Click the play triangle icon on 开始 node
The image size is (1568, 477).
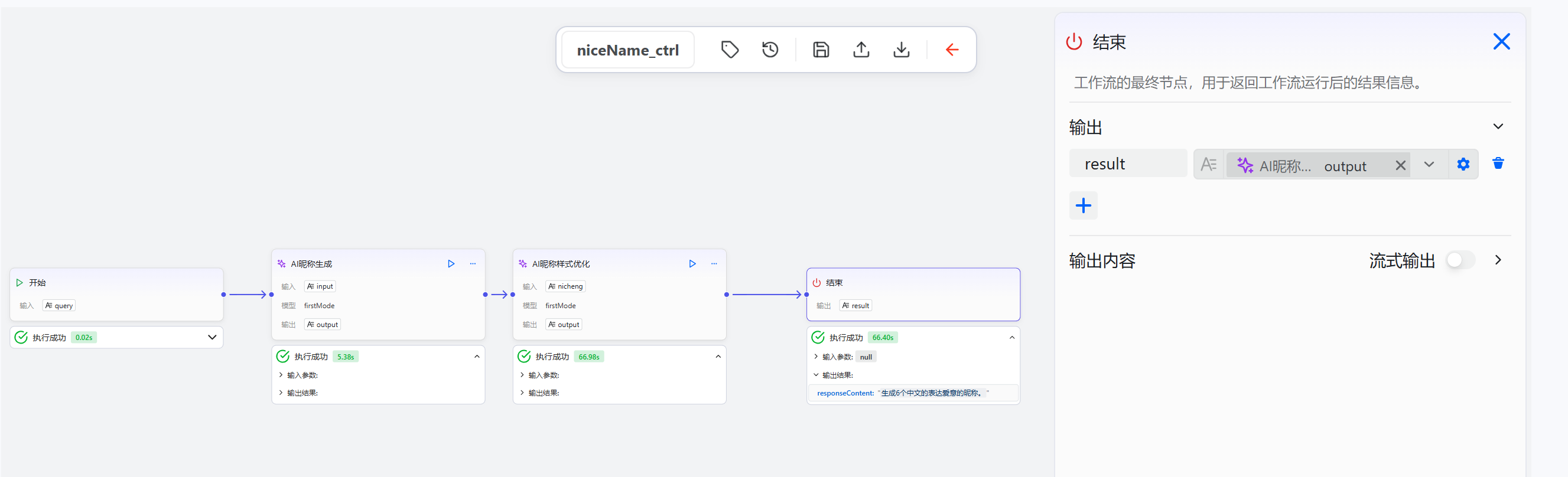point(19,282)
